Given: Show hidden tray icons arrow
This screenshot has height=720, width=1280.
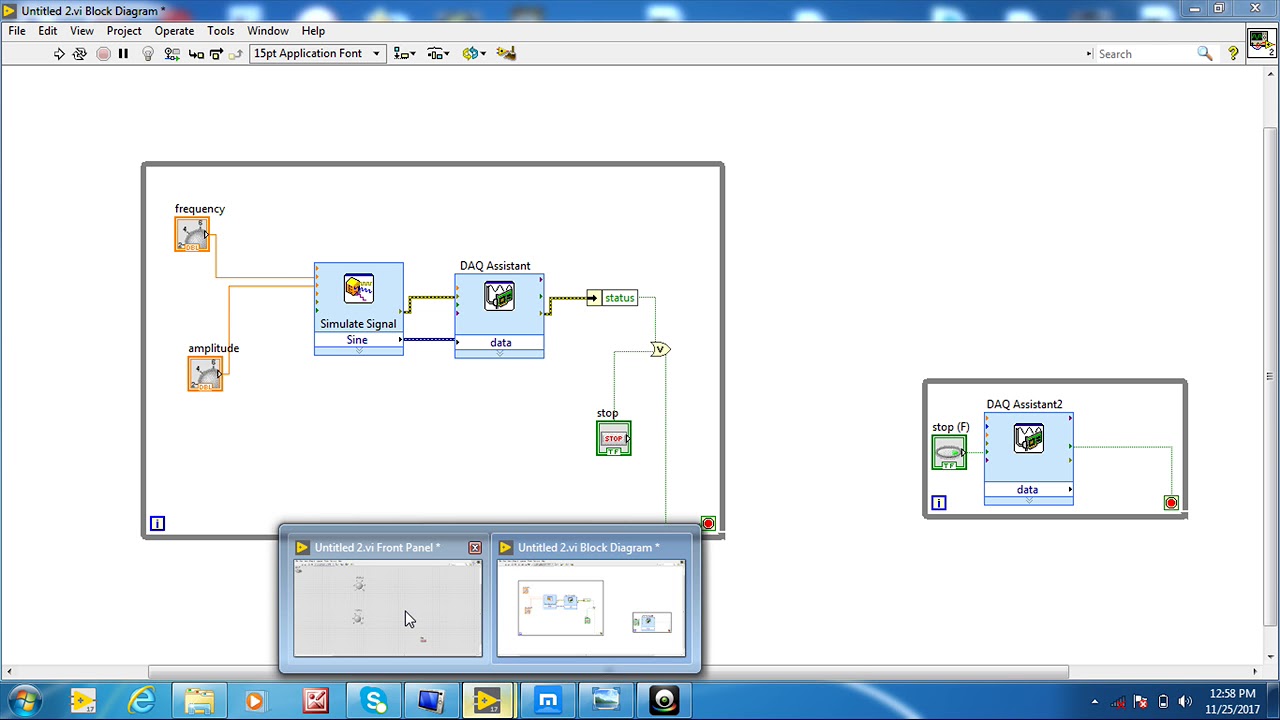Looking at the screenshot, I should click(x=1095, y=702).
